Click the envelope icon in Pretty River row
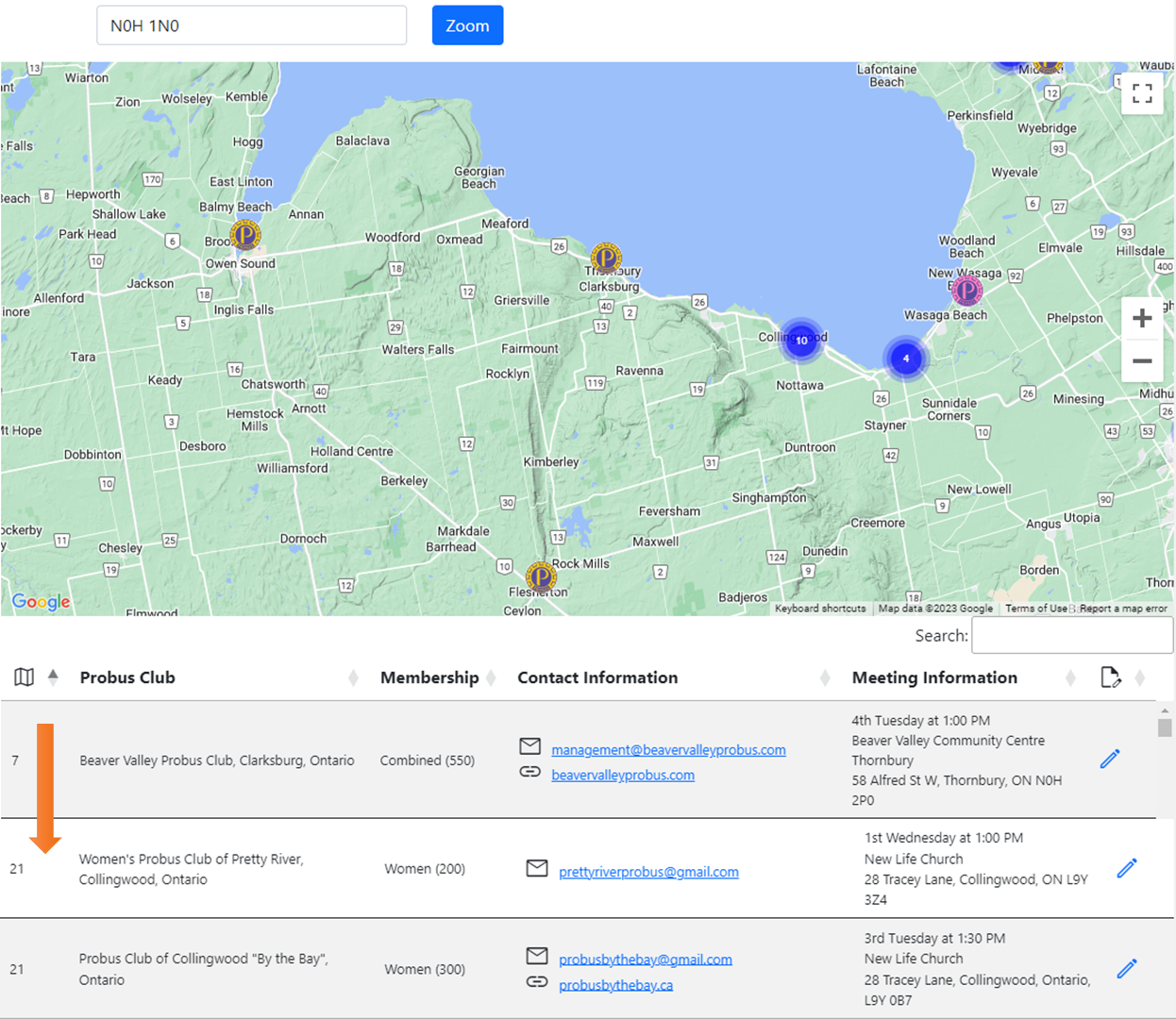 [x=537, y=868]
